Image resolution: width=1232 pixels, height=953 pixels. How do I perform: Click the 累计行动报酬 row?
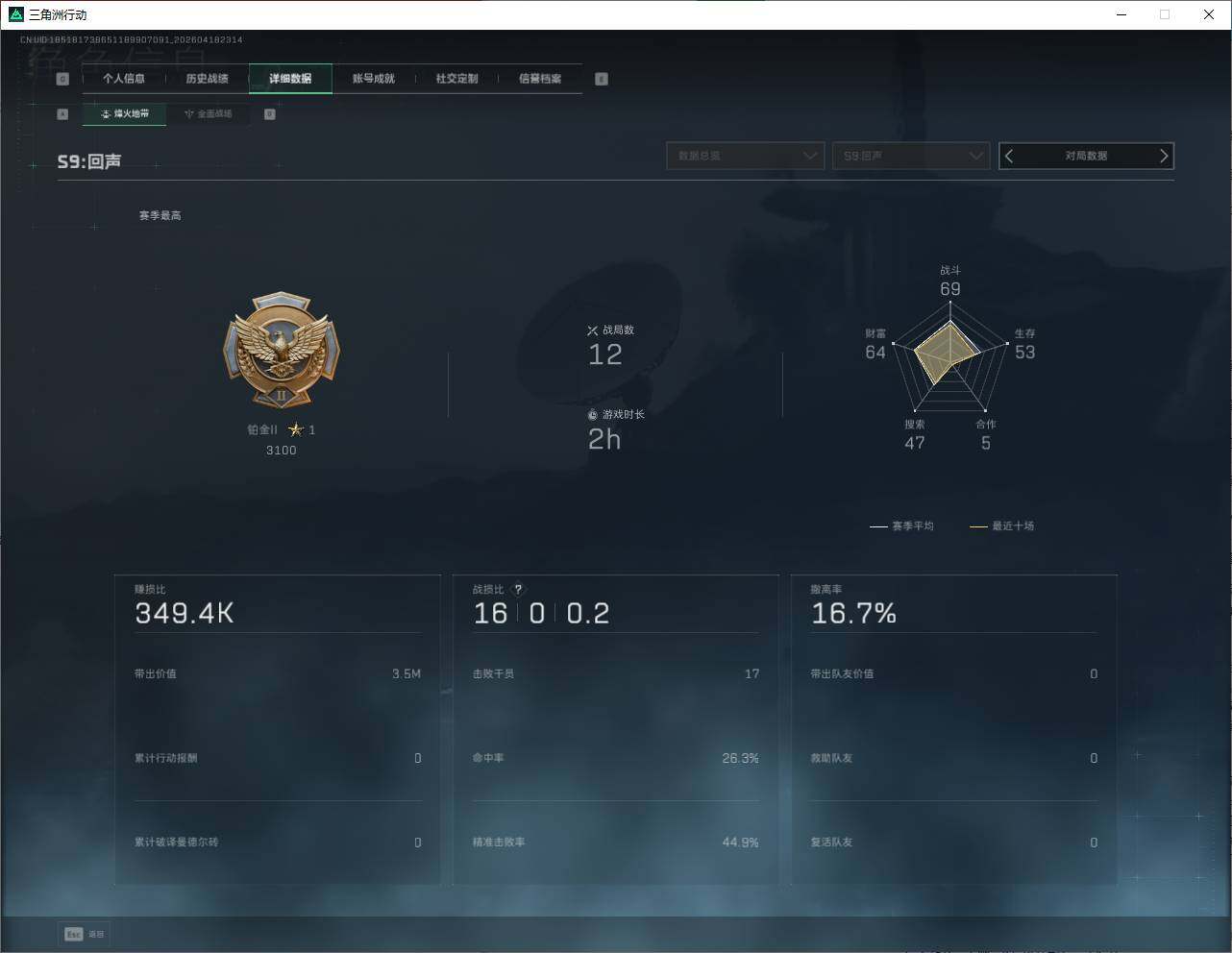coord(278,759)
